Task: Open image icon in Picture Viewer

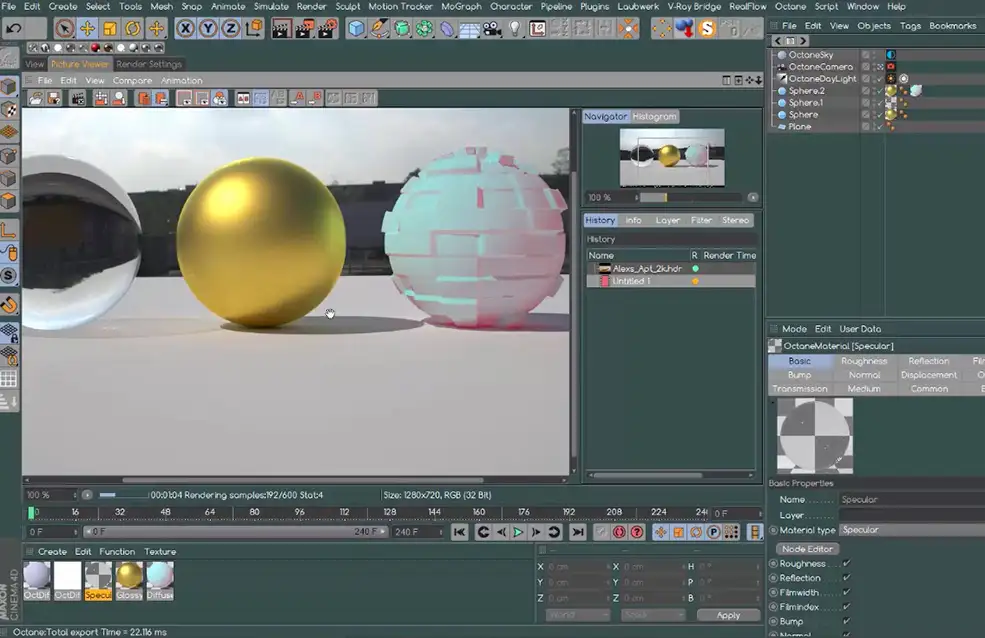Action: click(36, 98)
